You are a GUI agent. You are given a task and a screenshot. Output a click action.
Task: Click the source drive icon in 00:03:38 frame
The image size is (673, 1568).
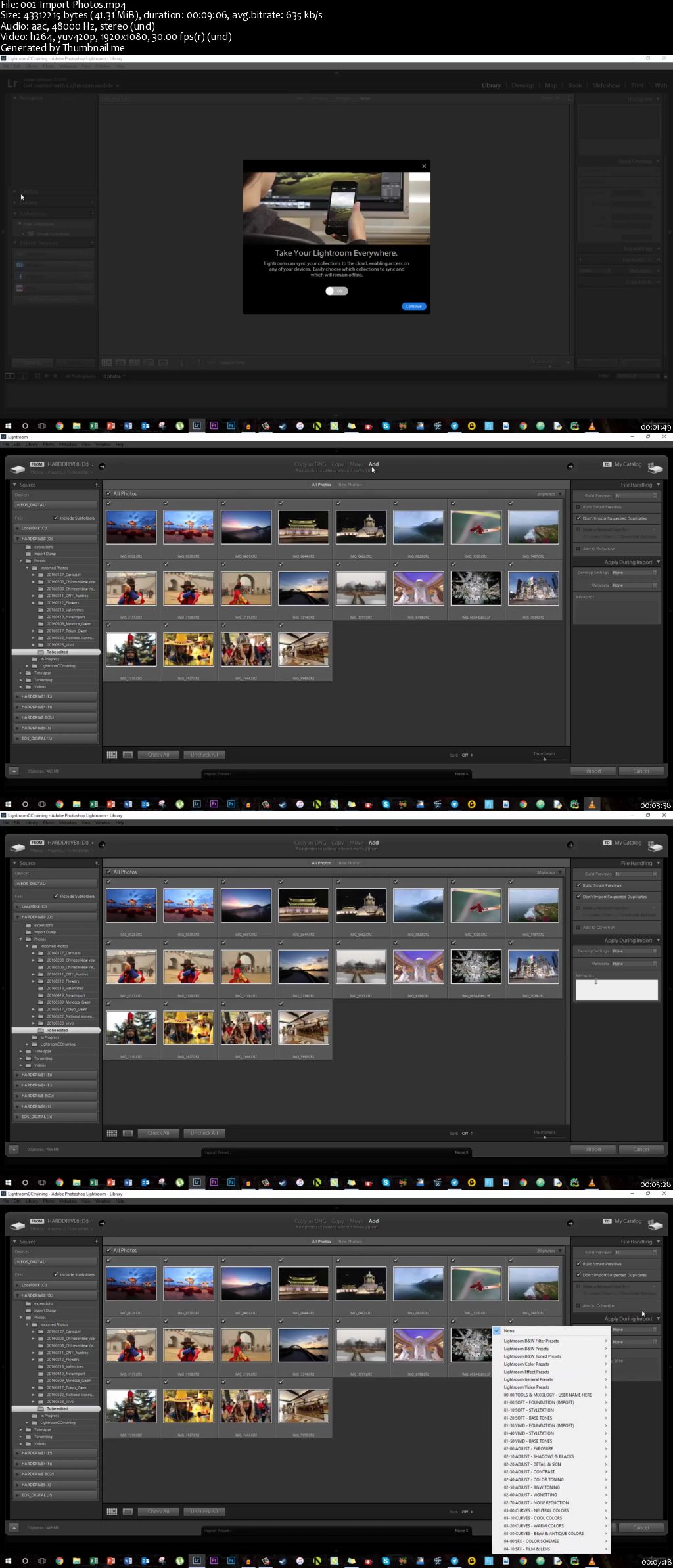pos(18,468)
